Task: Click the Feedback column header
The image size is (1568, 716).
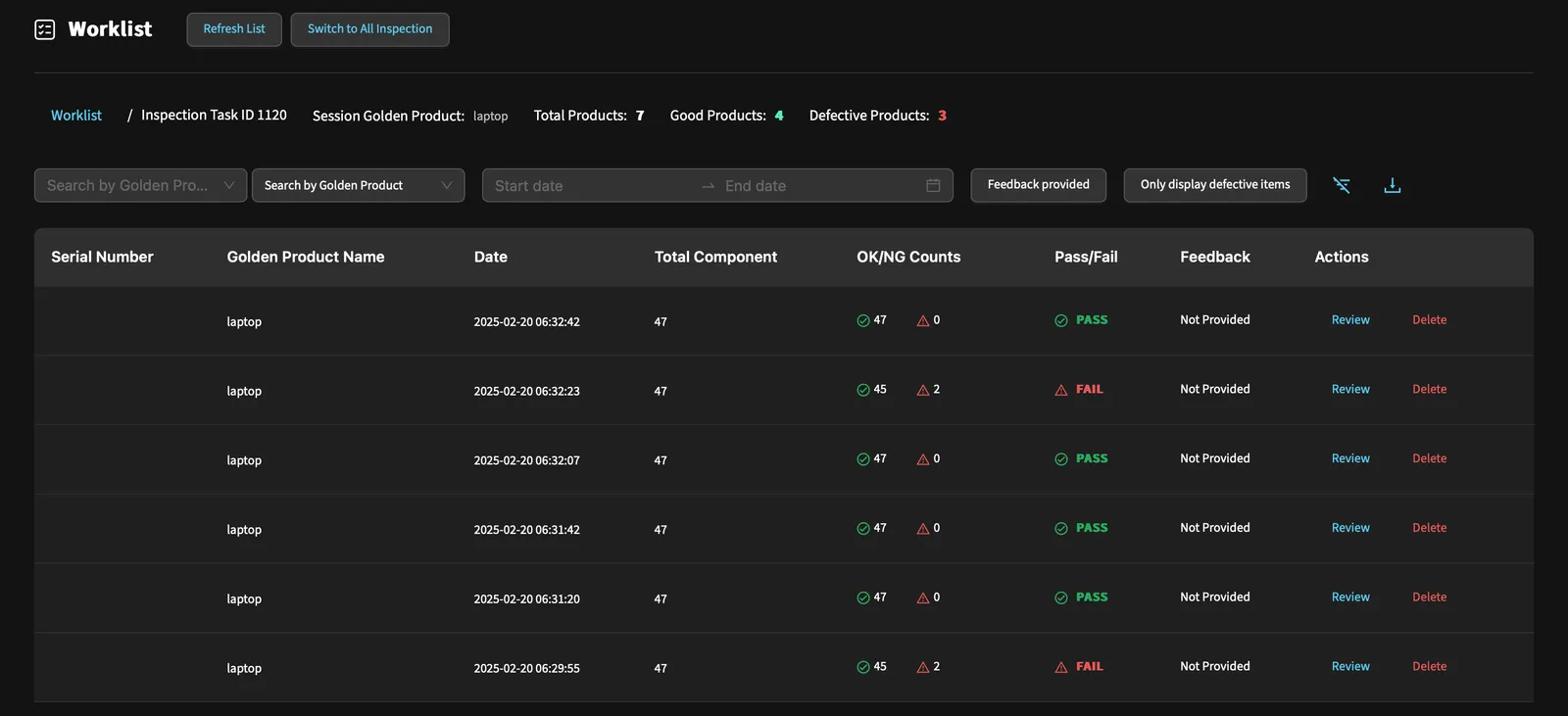Action: tap(1215, 257)
